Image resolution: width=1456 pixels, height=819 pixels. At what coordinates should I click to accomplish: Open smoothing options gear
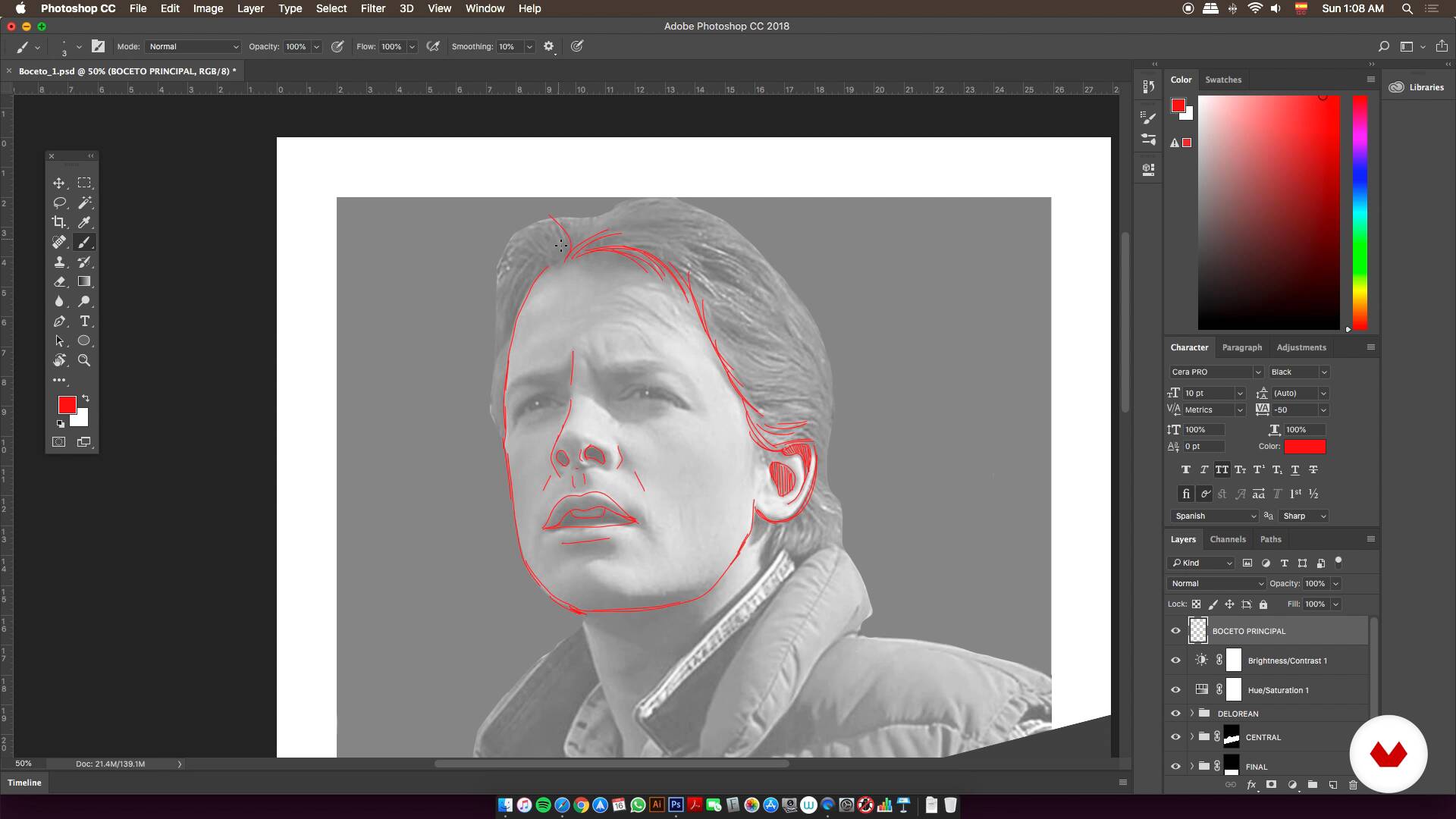point(548,46)
